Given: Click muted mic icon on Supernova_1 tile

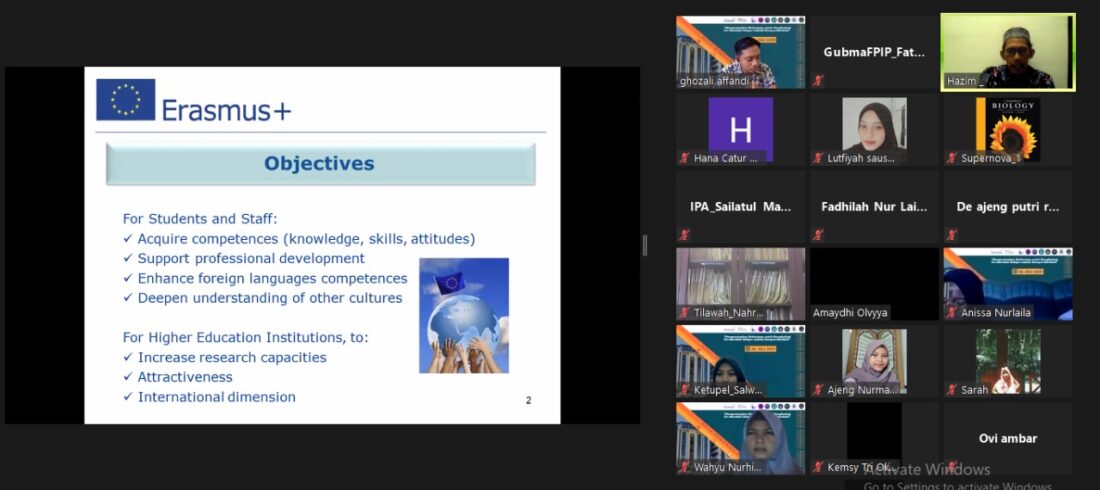Looking at the screenshot, I should click(x=951, y=158).
